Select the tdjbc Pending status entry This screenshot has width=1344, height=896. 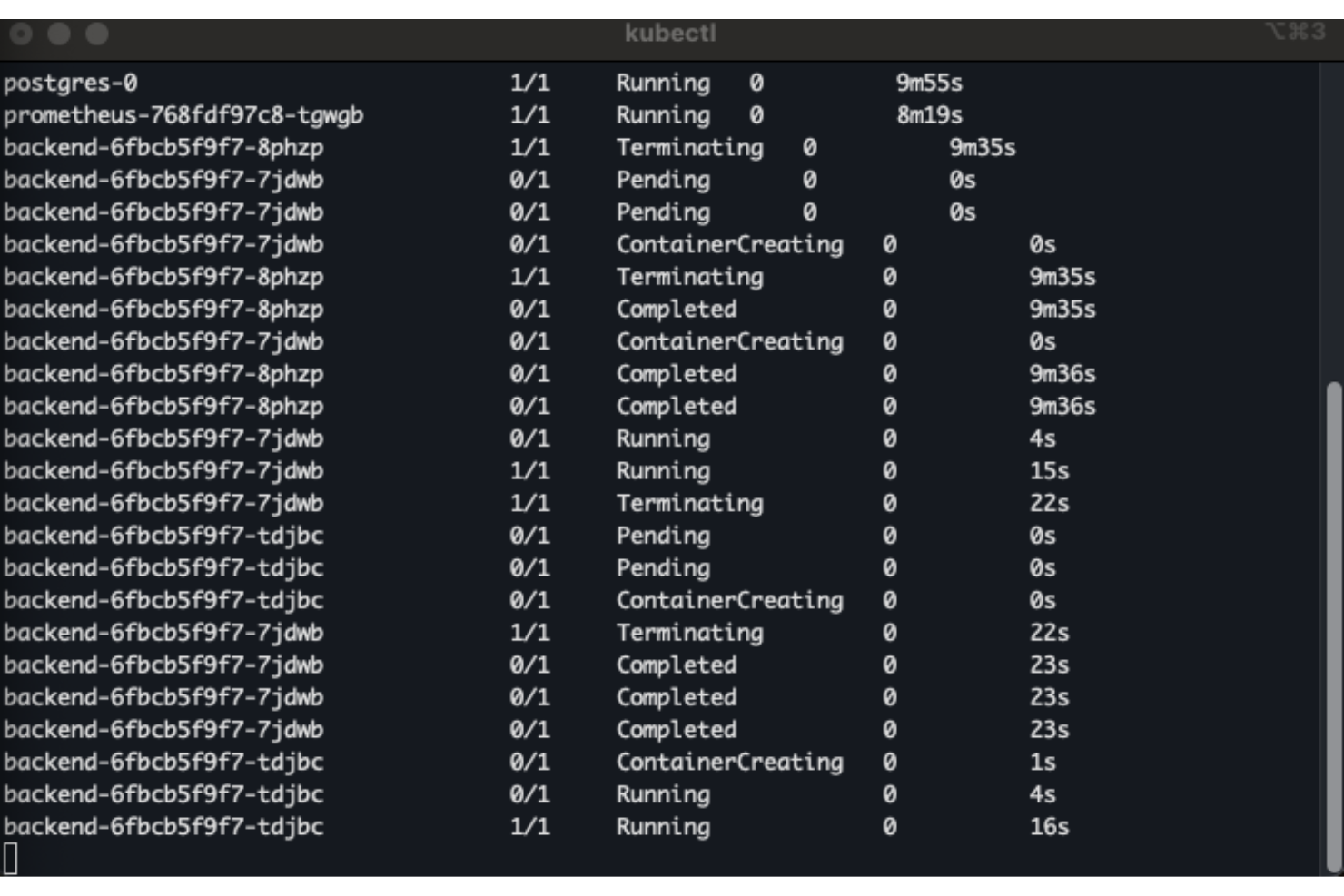point(663,536)
